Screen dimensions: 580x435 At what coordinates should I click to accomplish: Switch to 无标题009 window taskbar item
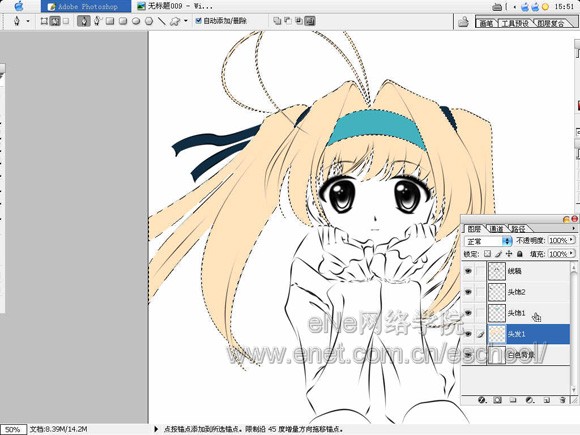point(175,6)
